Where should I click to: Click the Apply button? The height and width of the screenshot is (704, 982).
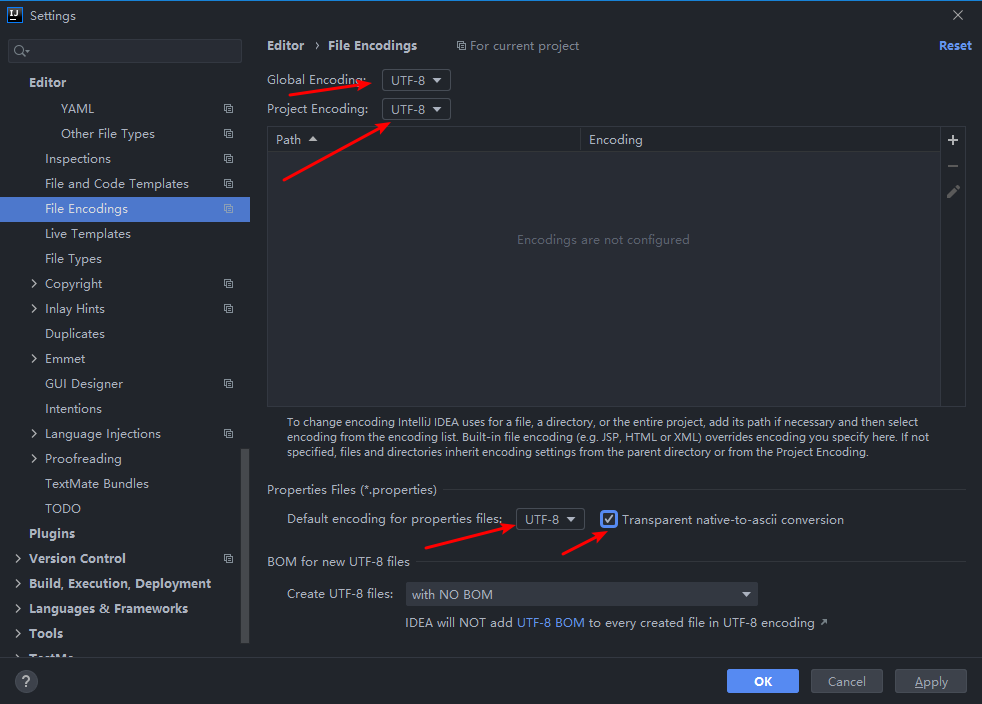931,681
